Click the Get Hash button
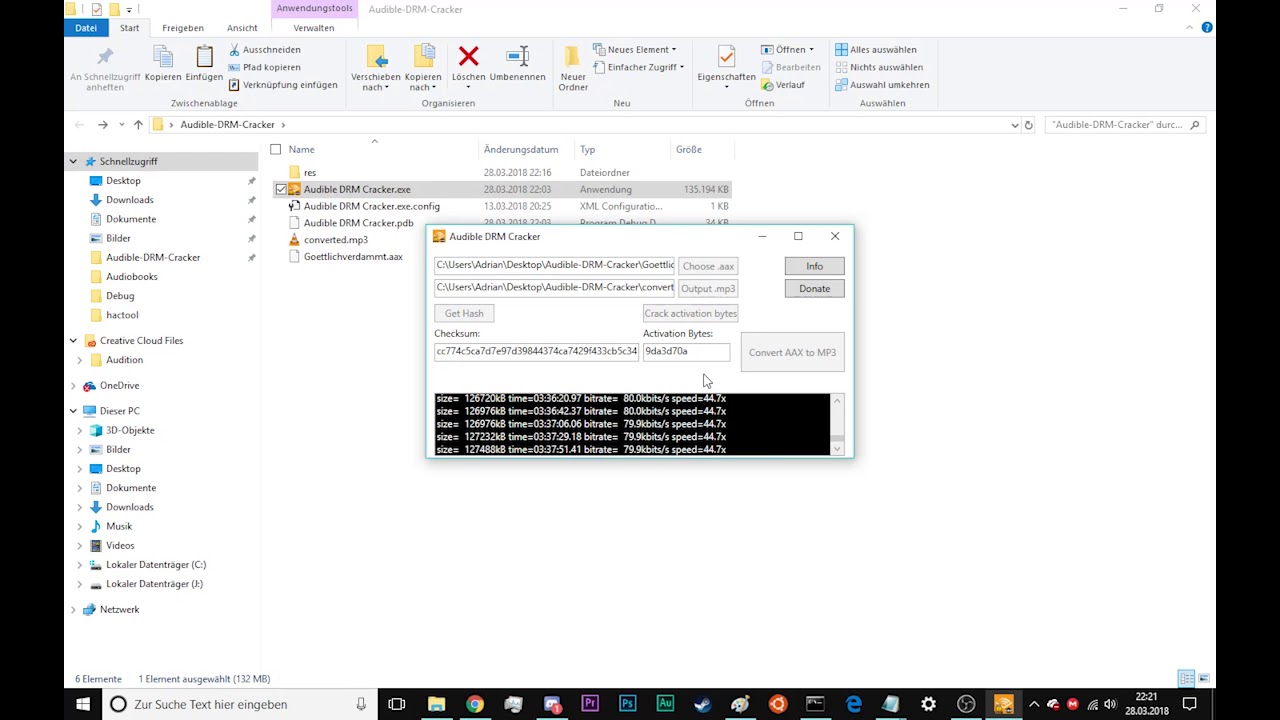Screen dimensions: 1280x720 (x=464, y=314)
